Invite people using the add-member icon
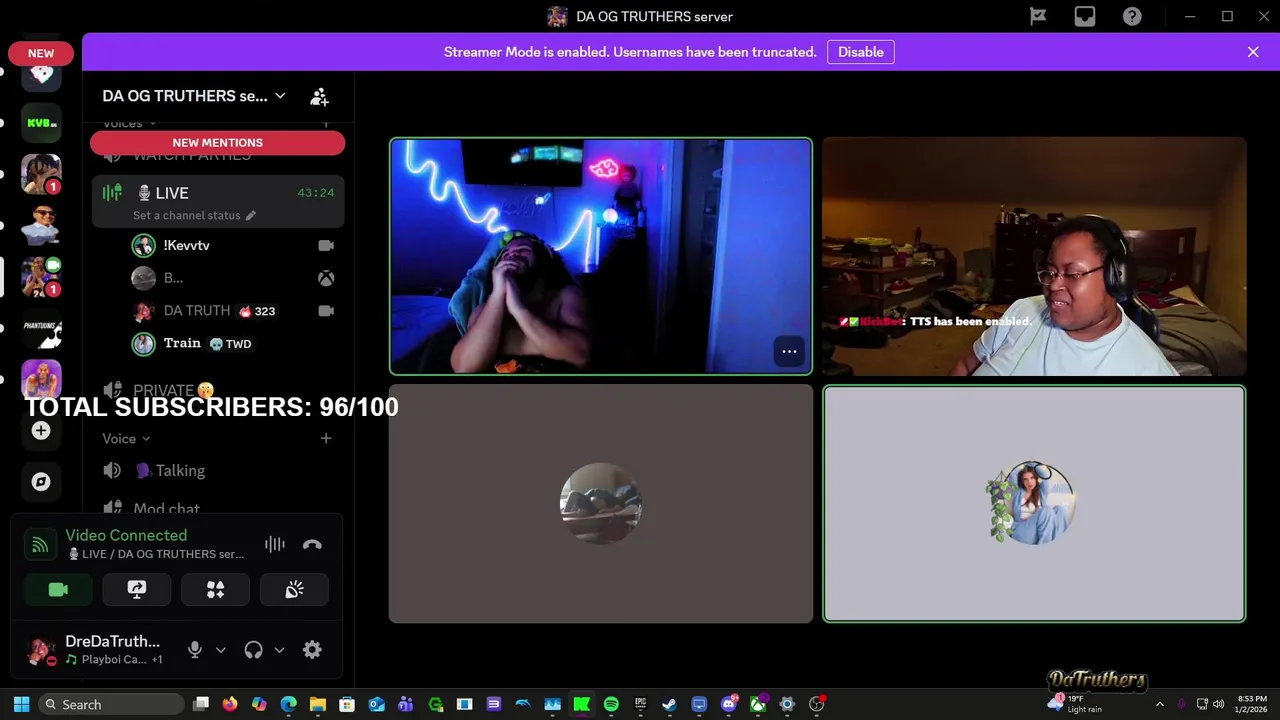 [x=319, y=96]
